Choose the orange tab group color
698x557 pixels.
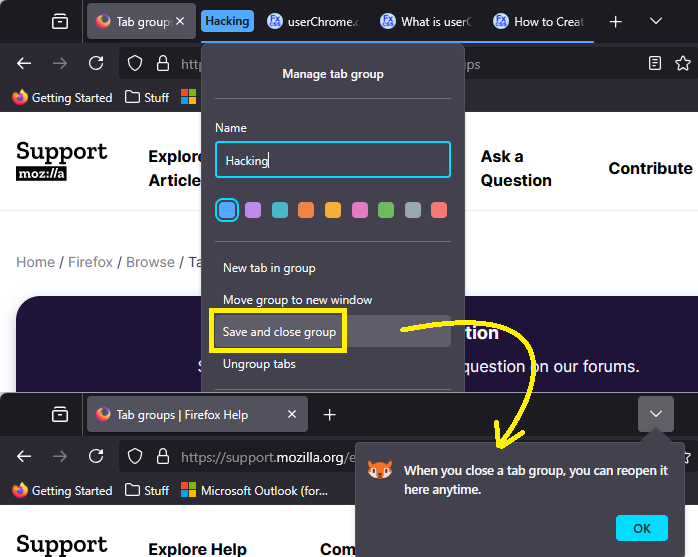click(306, 210)
